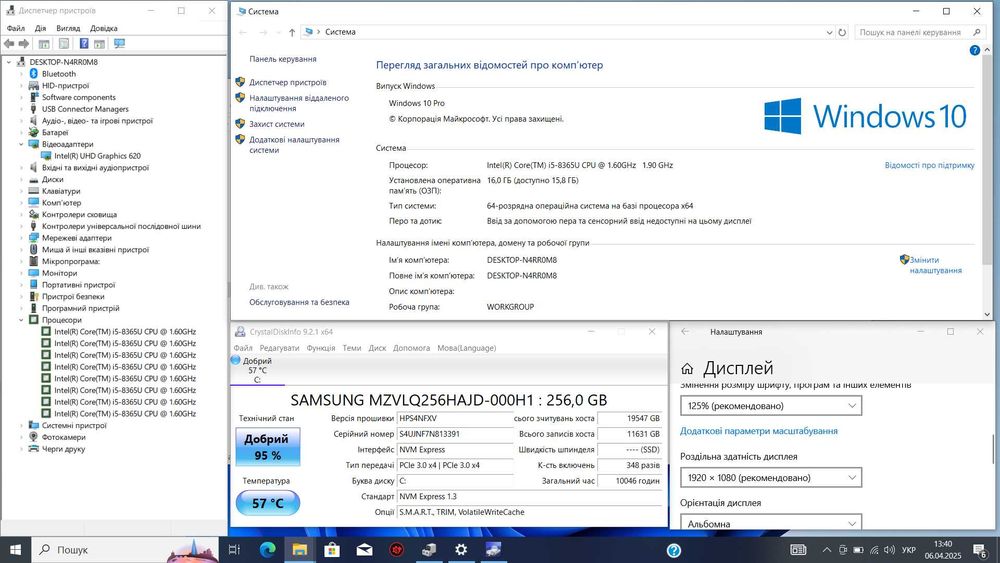
Task: Click the search magnifier in control panel search
Action: 976,32
